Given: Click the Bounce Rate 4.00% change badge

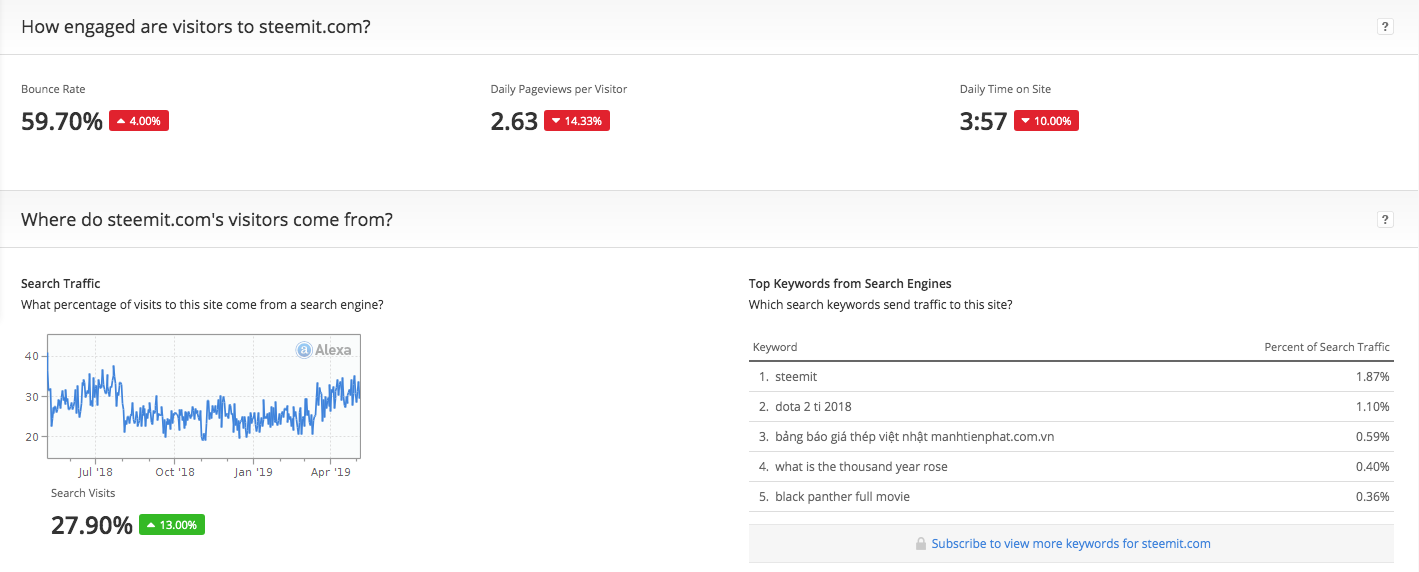Looking at the screenshot, I should [139, 121].
